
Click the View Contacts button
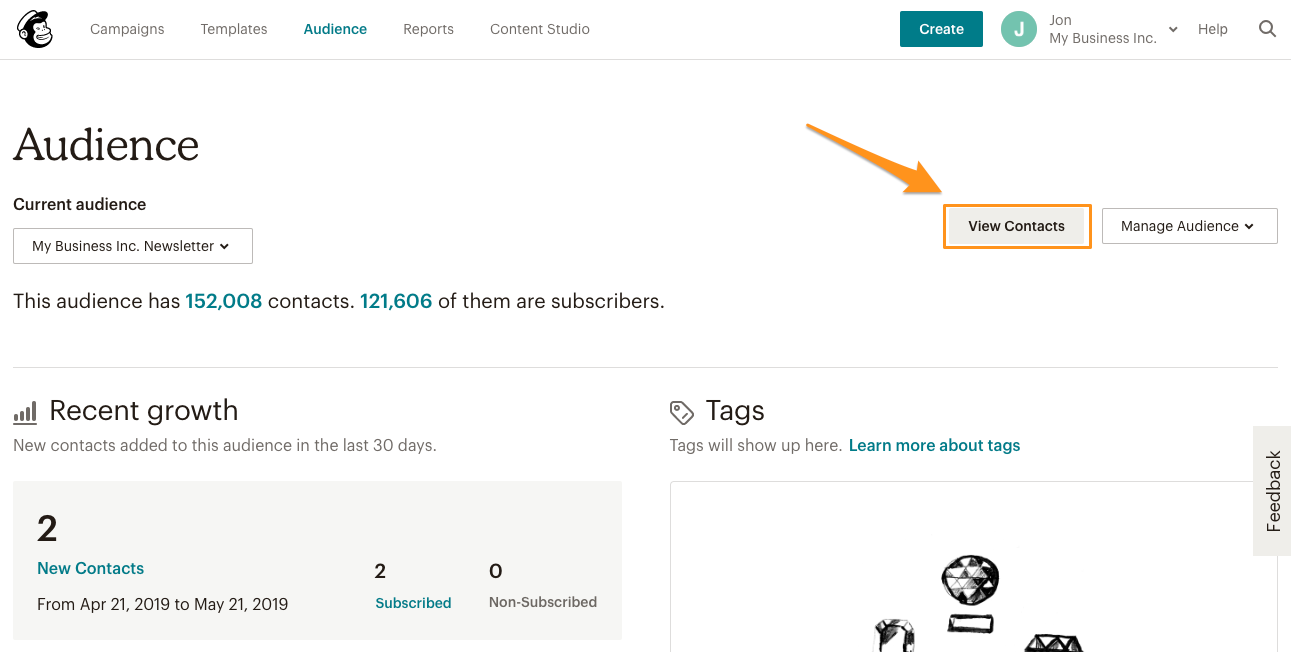(x=1016, y=226)
